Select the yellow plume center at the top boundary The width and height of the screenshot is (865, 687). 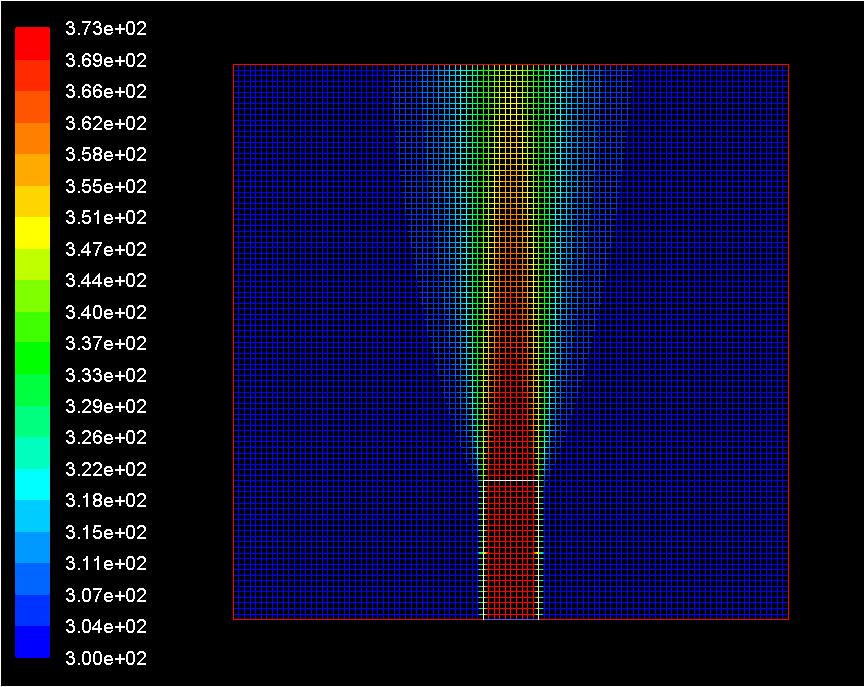tap(511, 69)
